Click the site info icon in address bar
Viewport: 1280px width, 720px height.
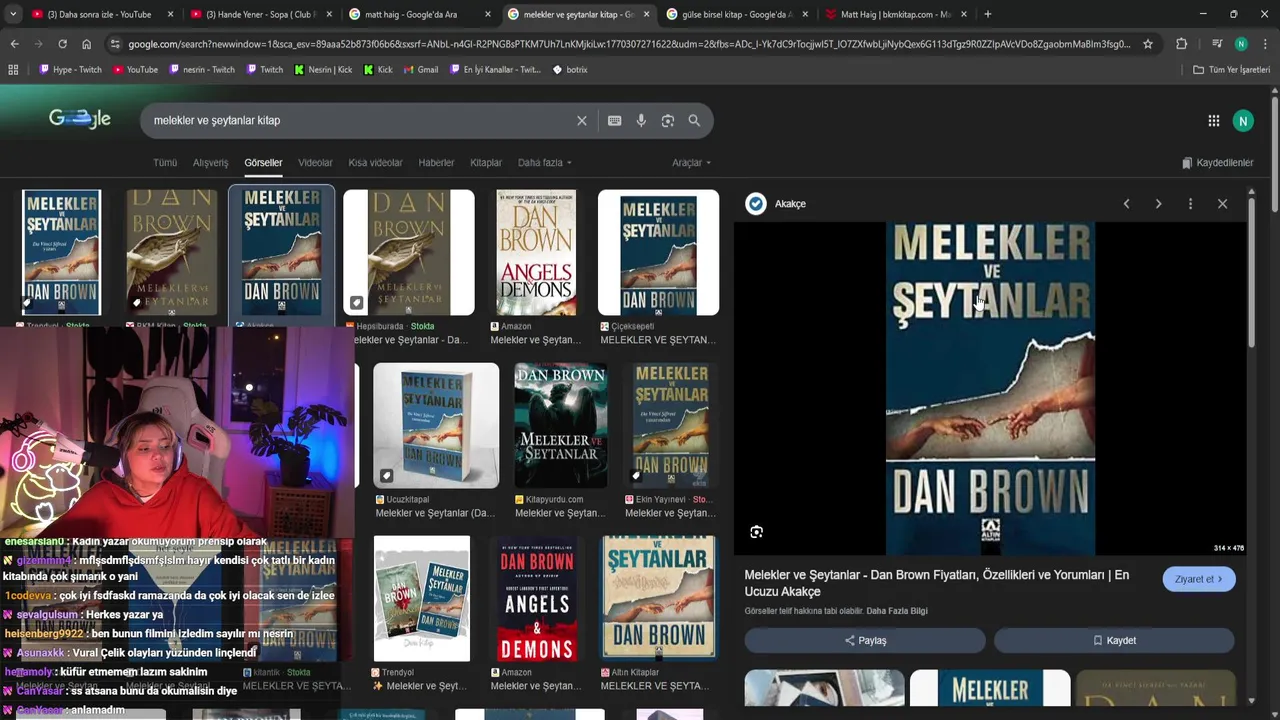click(x=115, y=44)
